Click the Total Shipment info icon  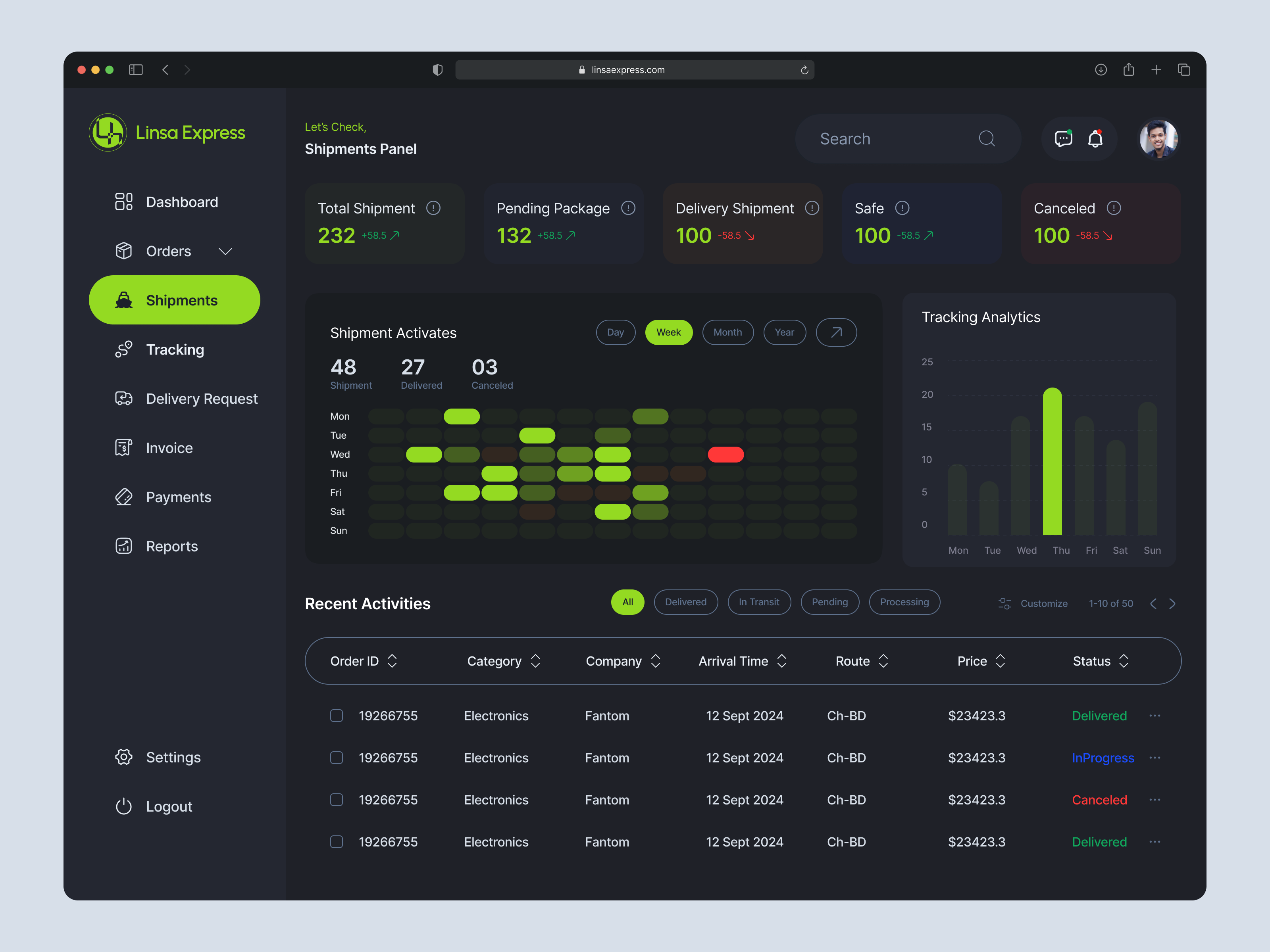pyautogui.click(x=433, y=208)
